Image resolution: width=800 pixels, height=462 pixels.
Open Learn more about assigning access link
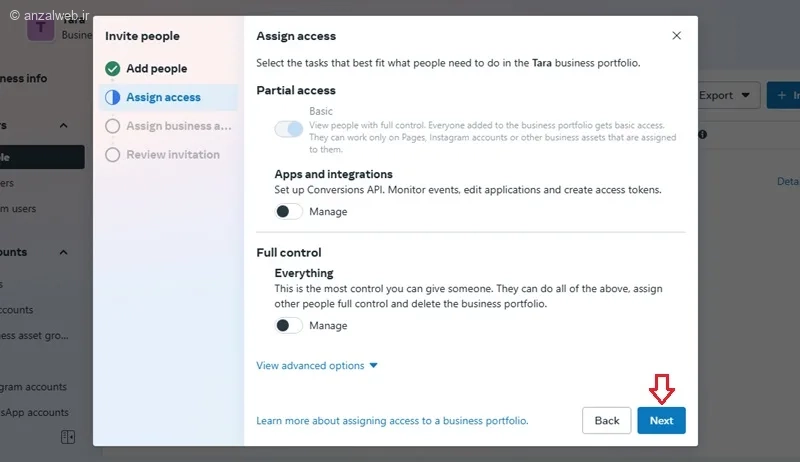[392, 421]
